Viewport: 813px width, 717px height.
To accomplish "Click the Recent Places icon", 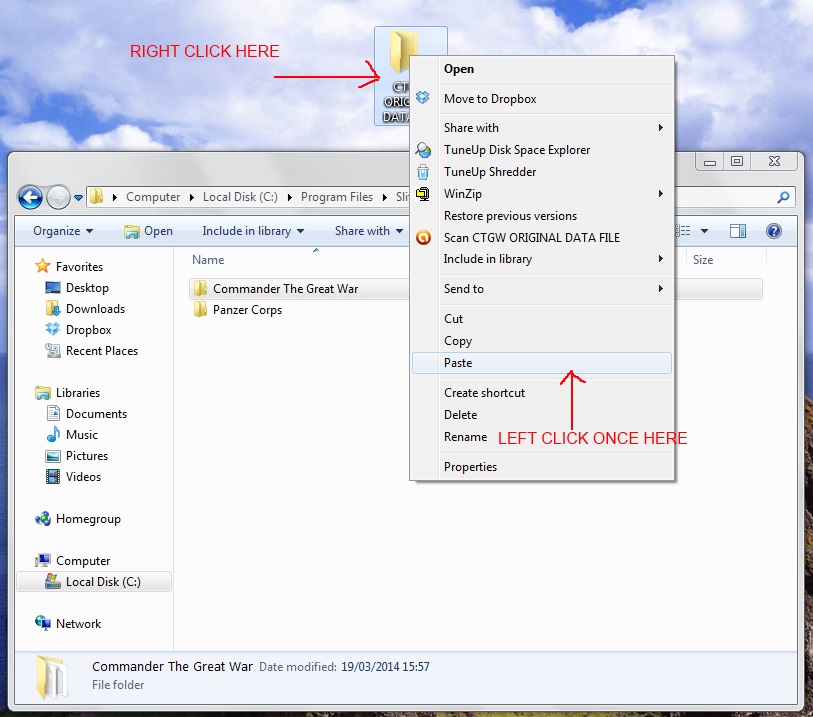I will click(x=53, y=350).
